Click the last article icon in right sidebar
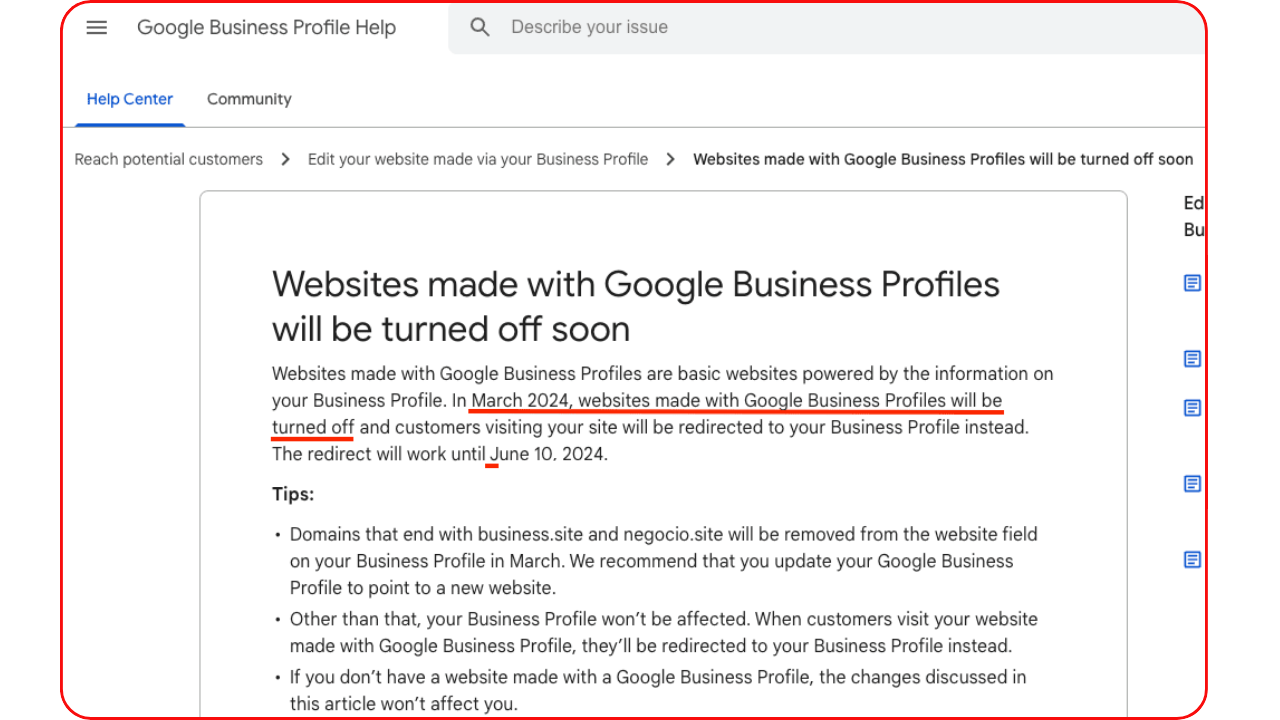1280x720 pixels. pyautogui.click(x=1192, y=560)
